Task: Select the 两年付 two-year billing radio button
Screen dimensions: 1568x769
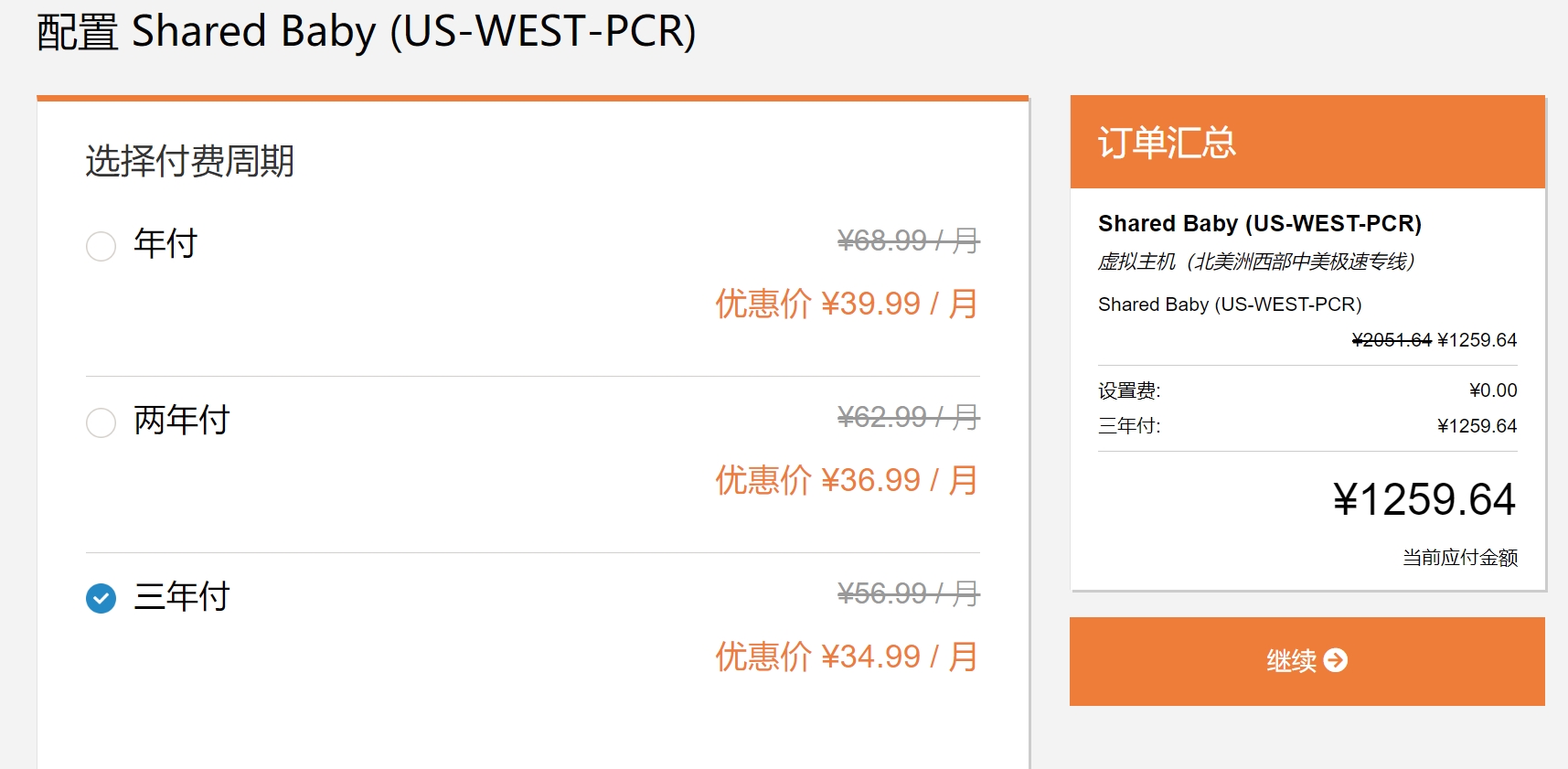Action: click(101, 422)
